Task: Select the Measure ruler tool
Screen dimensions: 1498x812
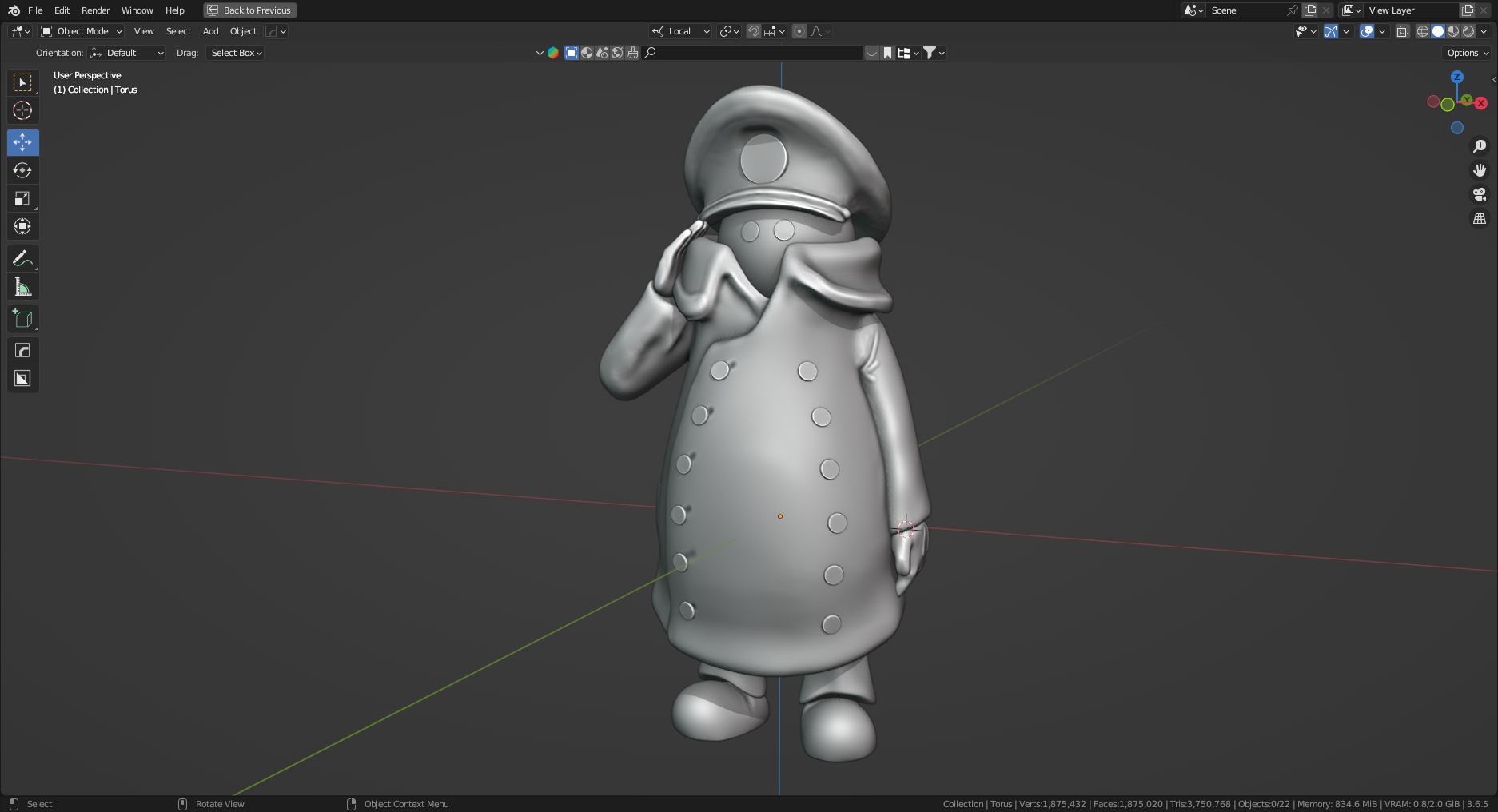Action: pyautogui.click(x=22, y=287)
